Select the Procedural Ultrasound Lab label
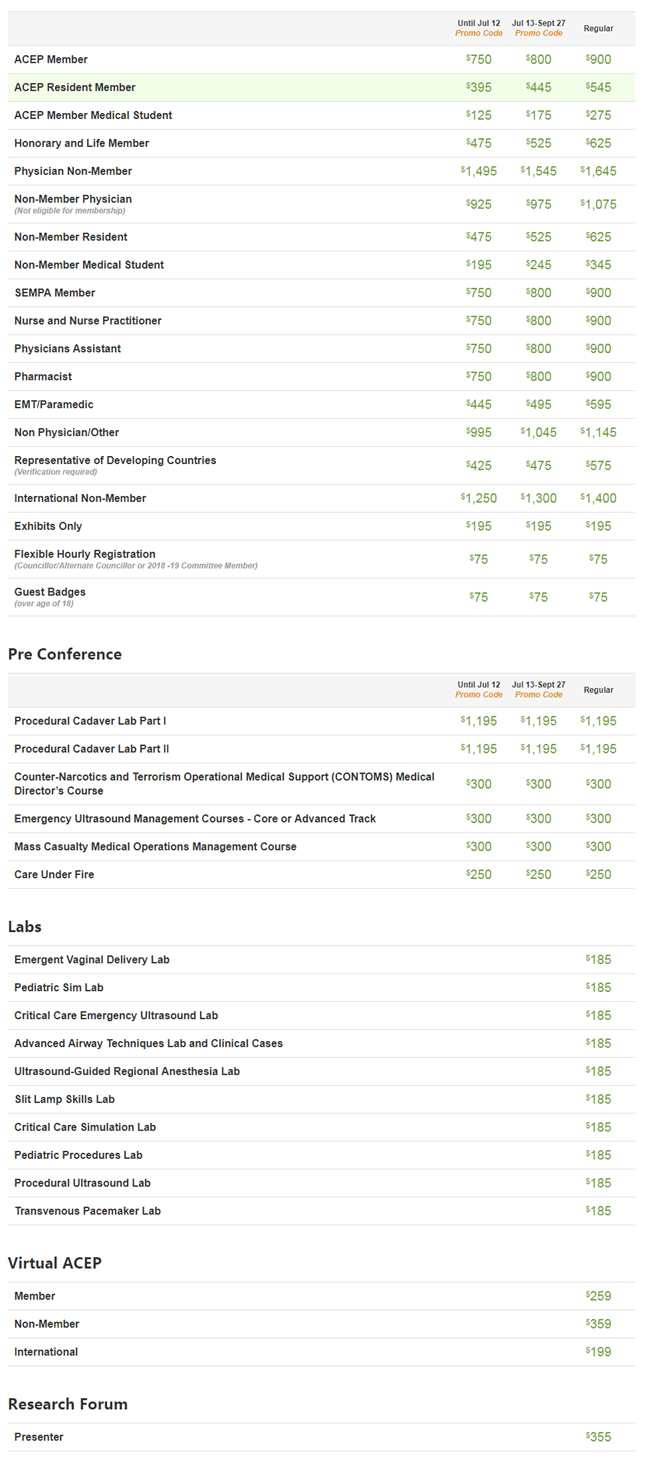Image resolution: width=650 pixels, height=1460 pixels. coord(82,1185)
